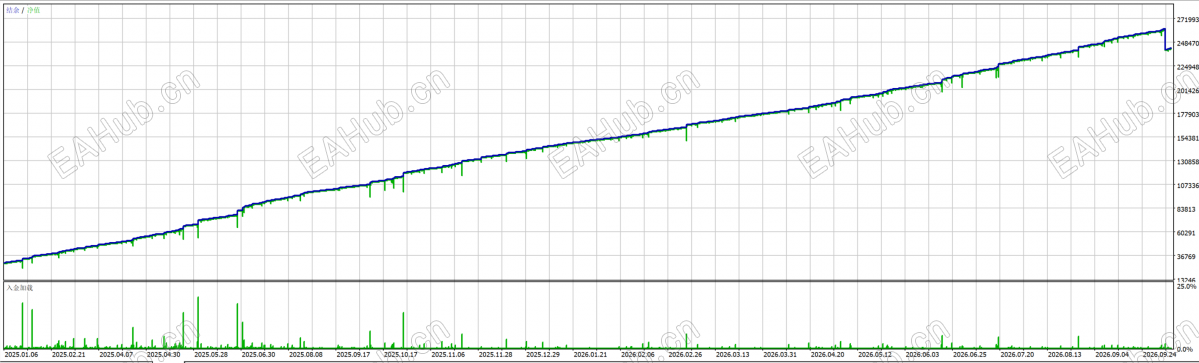1199x363 pixels.
Task: Click the 2025.11.28 date label
Action: coord(497,355)
